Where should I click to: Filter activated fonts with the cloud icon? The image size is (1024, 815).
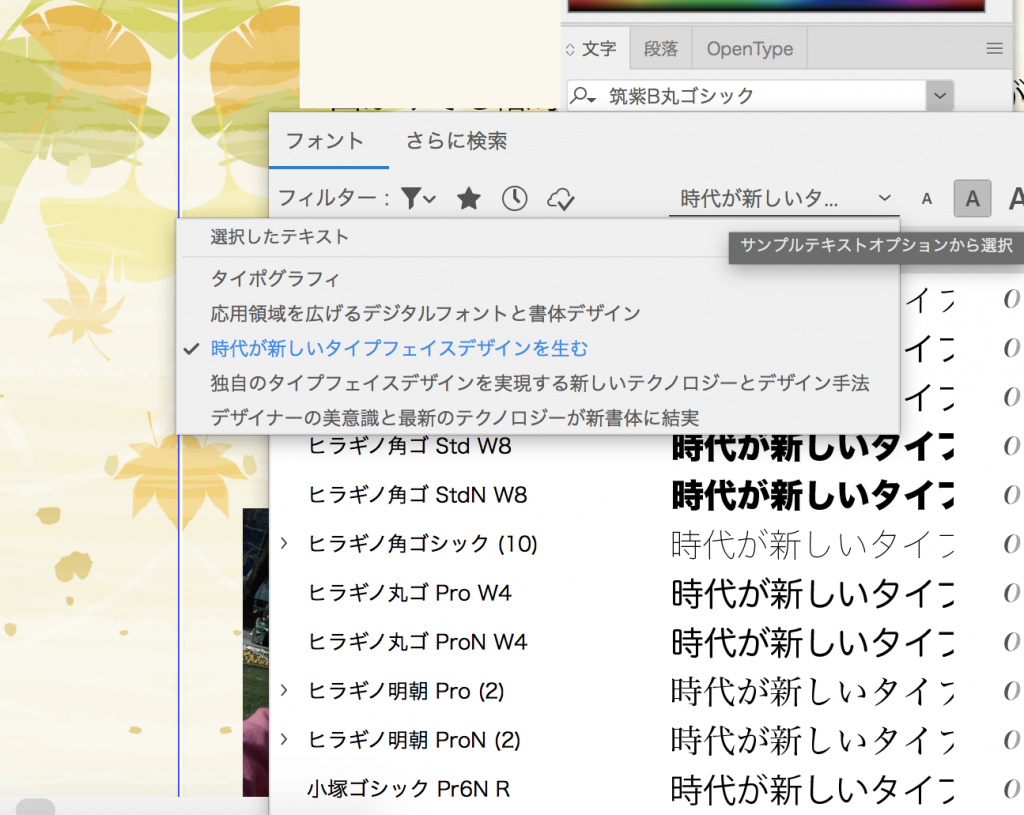[561, 199]
